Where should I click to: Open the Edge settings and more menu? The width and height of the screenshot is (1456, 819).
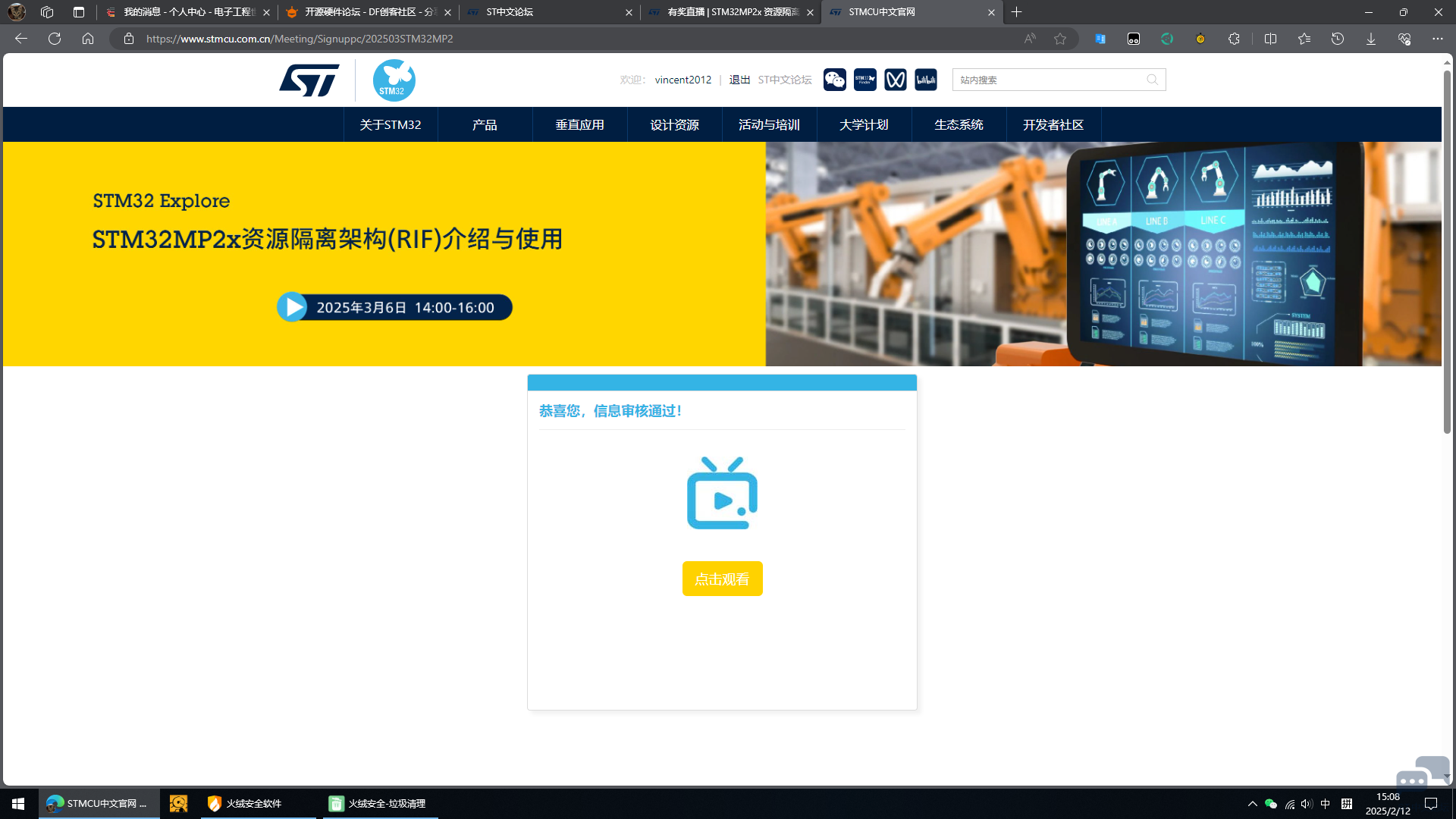click(1438, 39)
